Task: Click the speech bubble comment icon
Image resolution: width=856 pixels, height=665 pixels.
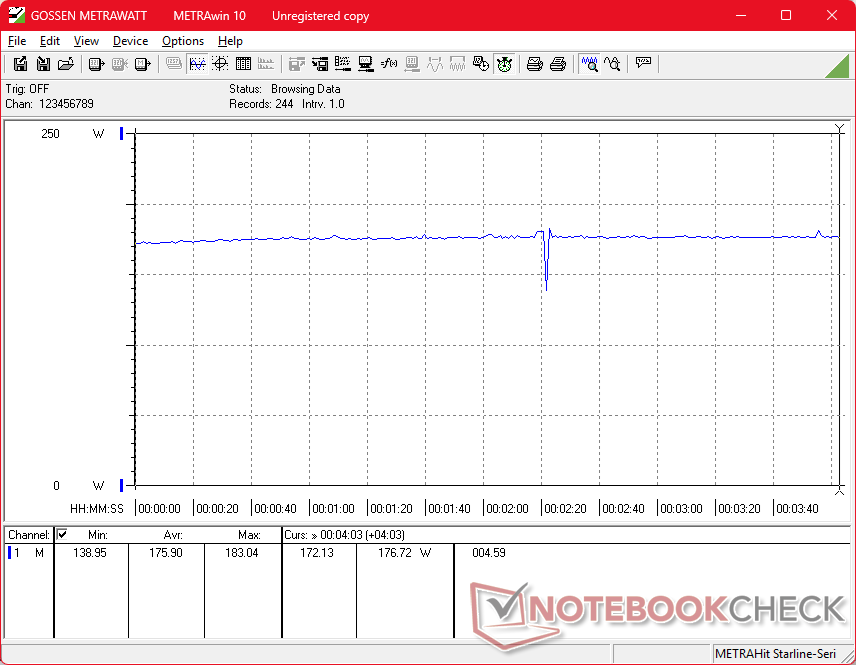Action: click(x=643, y=64)
